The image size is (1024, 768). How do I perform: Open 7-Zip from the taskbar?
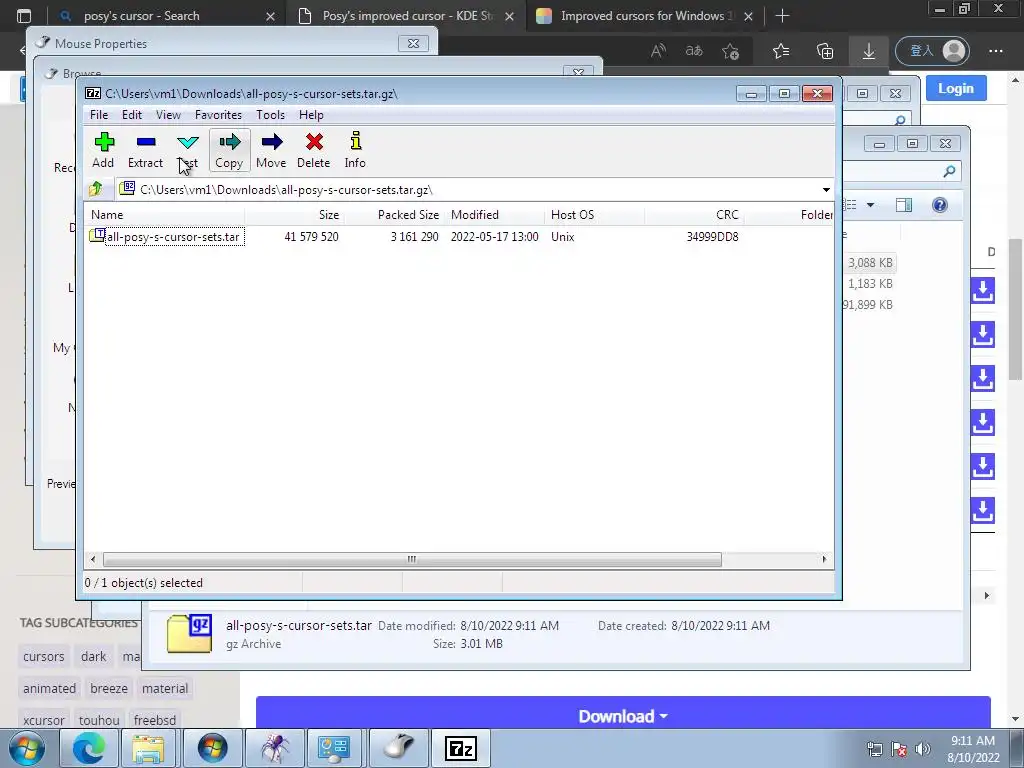460,748
